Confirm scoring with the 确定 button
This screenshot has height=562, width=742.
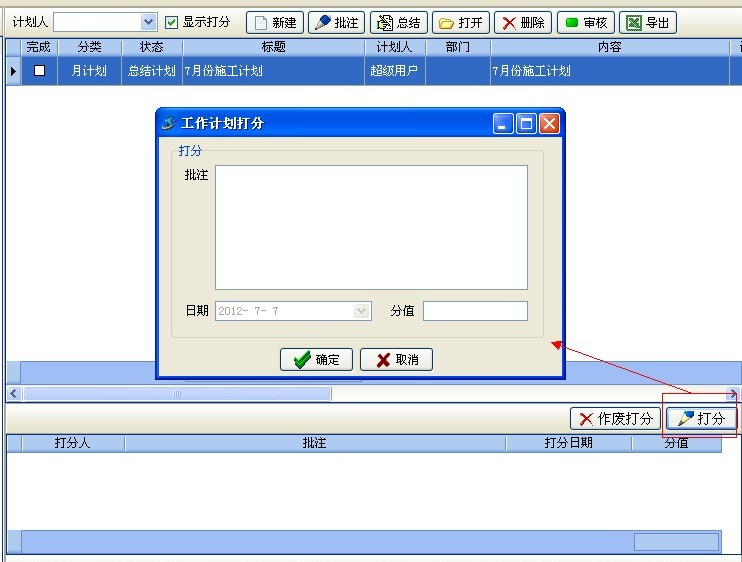point(316,360)
